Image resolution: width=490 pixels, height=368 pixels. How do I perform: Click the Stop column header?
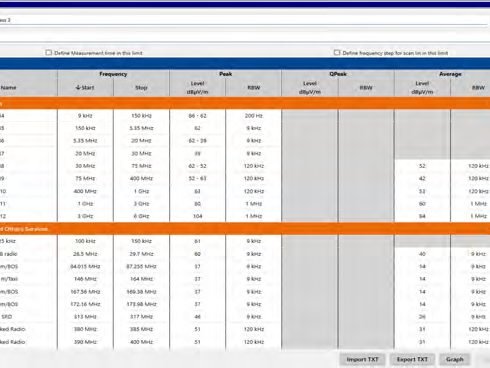pyautogui.click(x=141, y=88)
